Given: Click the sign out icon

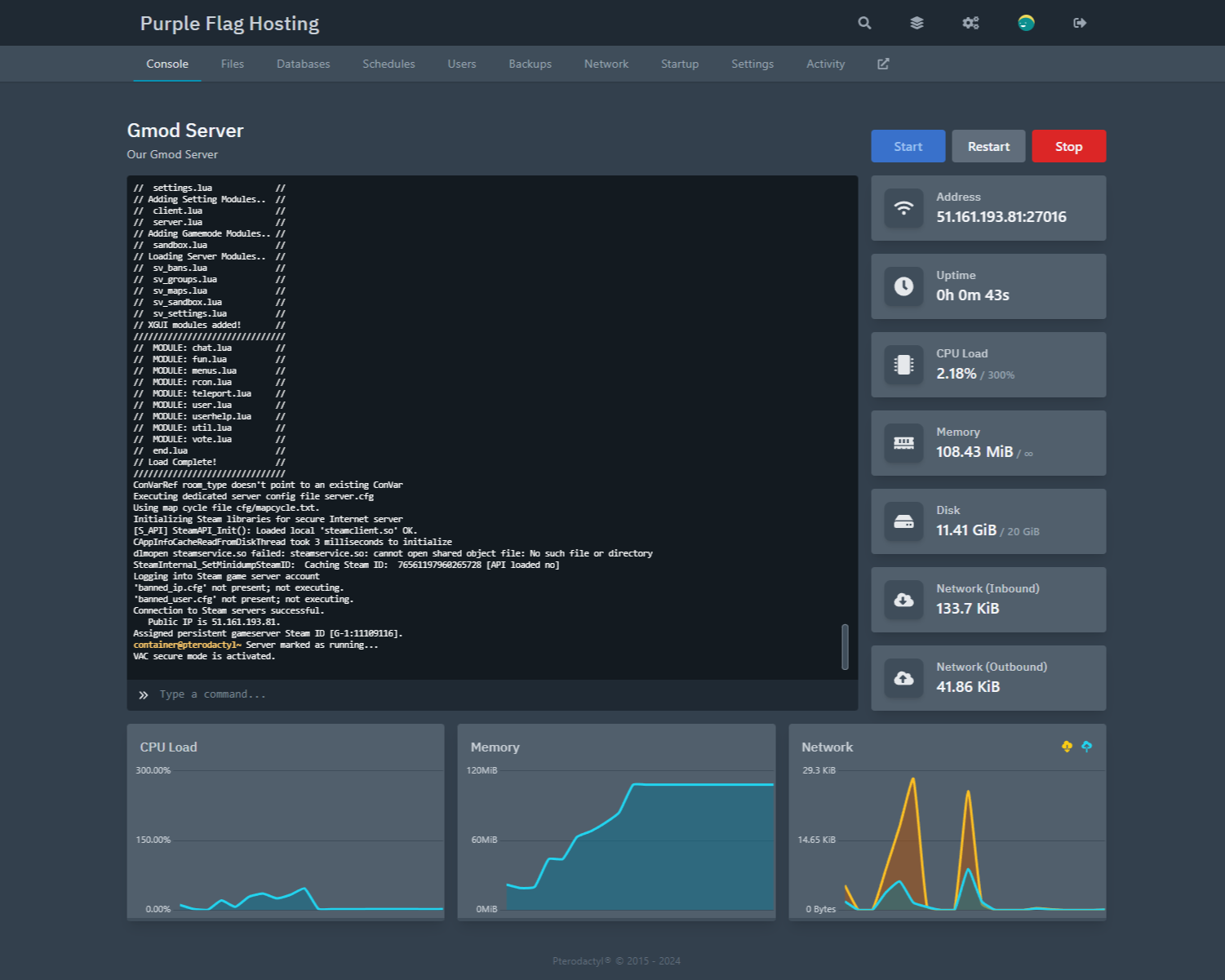Looking at the screenshot, I should point(1080,23).
